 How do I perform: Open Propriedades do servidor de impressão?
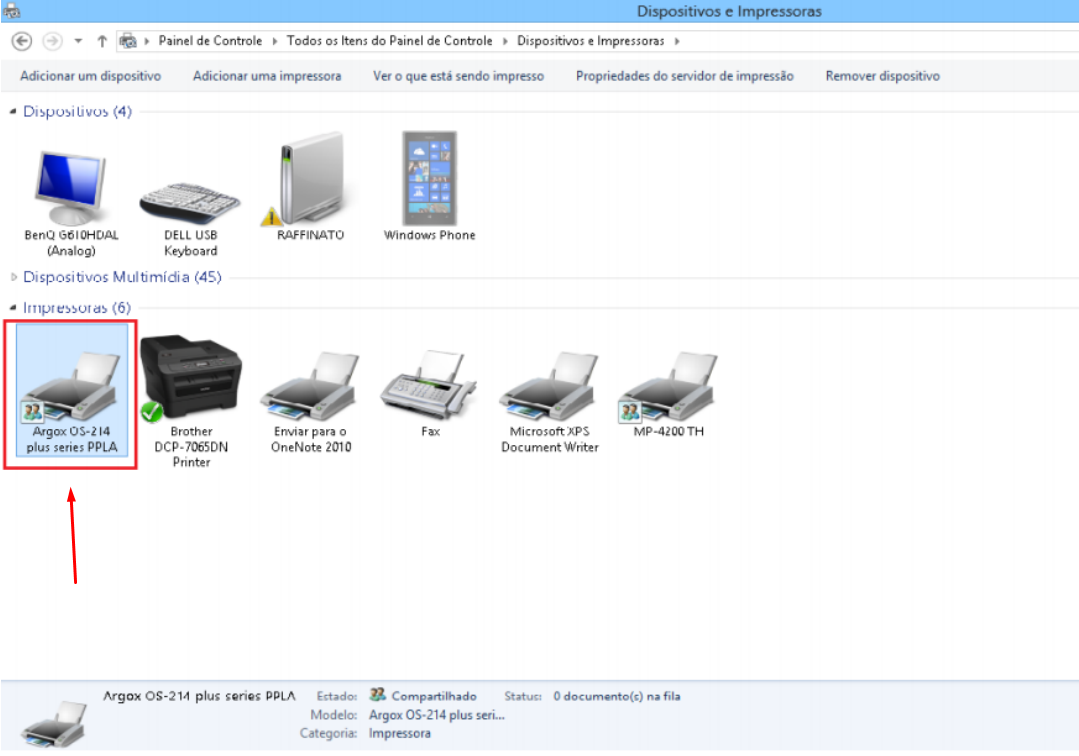pos(684,76)
